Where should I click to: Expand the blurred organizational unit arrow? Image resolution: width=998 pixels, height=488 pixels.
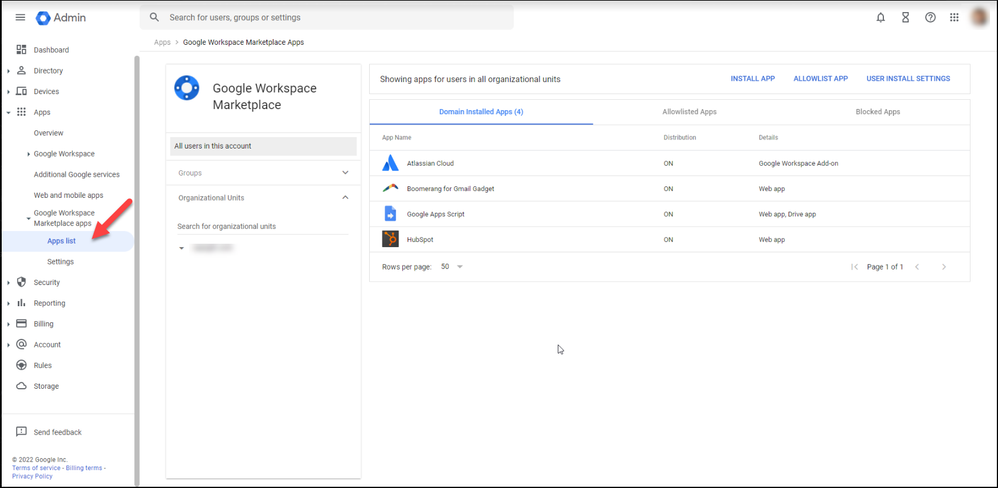(x=181, y=248)
